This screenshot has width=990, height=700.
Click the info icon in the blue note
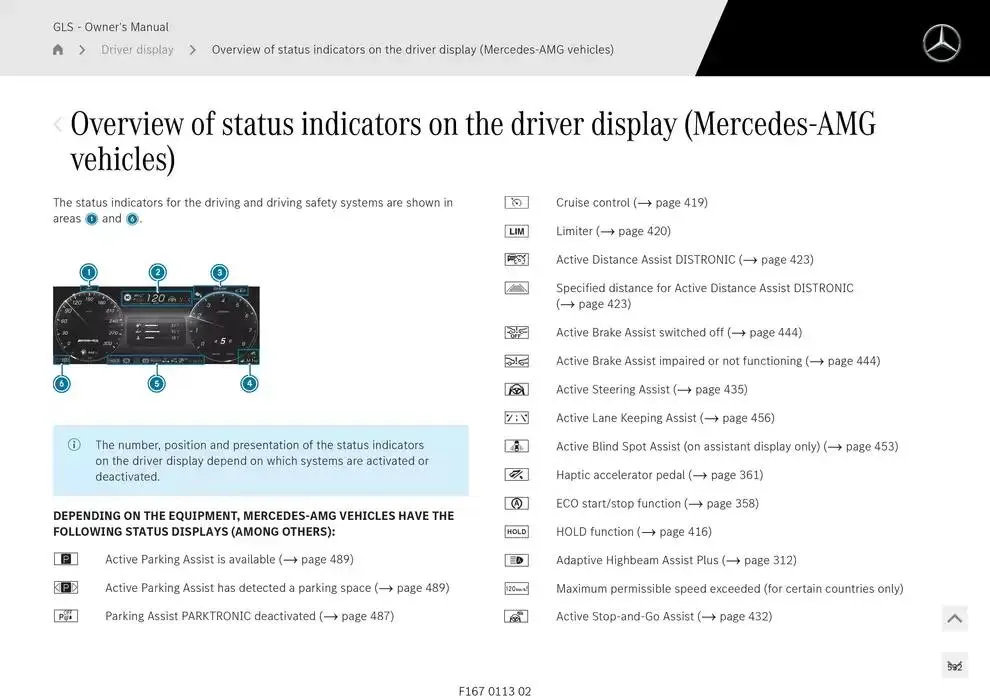74,445
